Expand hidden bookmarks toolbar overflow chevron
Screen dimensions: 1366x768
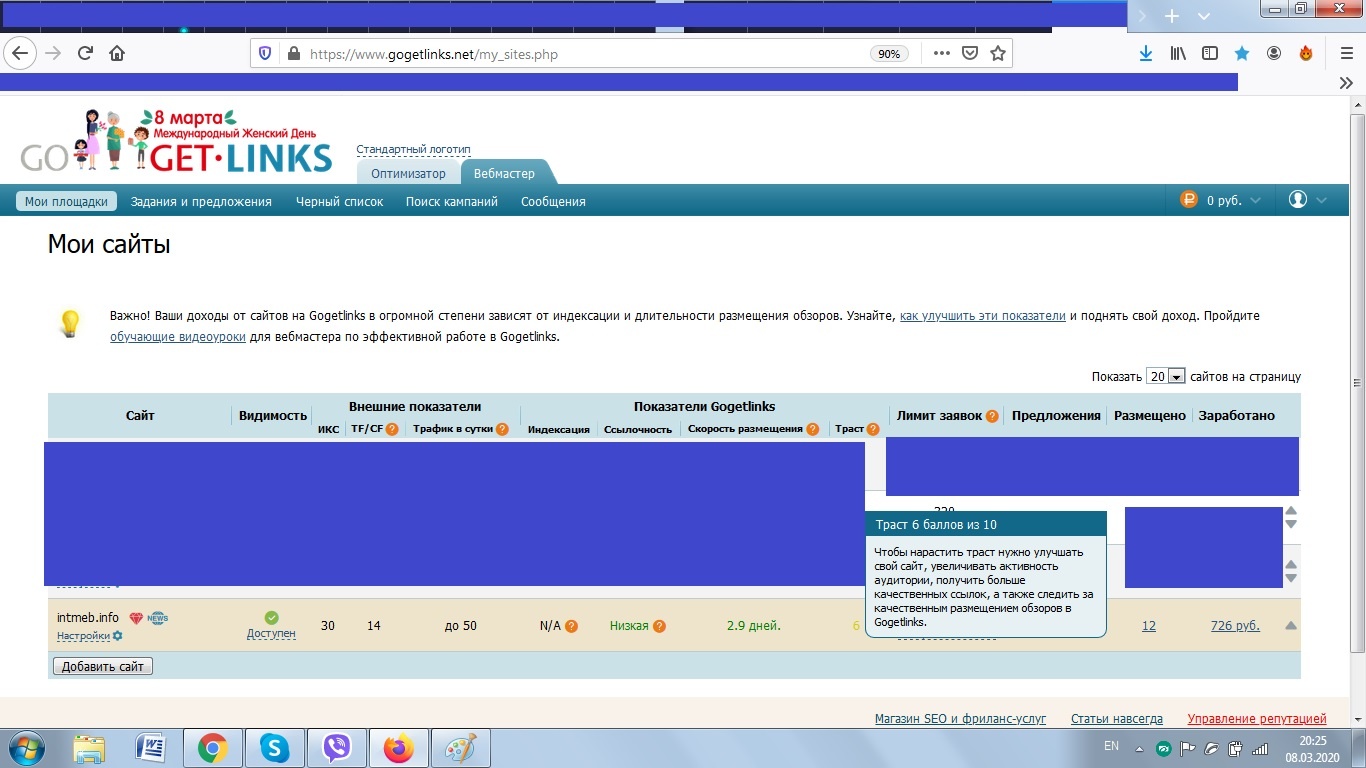tap(1346, 84)
